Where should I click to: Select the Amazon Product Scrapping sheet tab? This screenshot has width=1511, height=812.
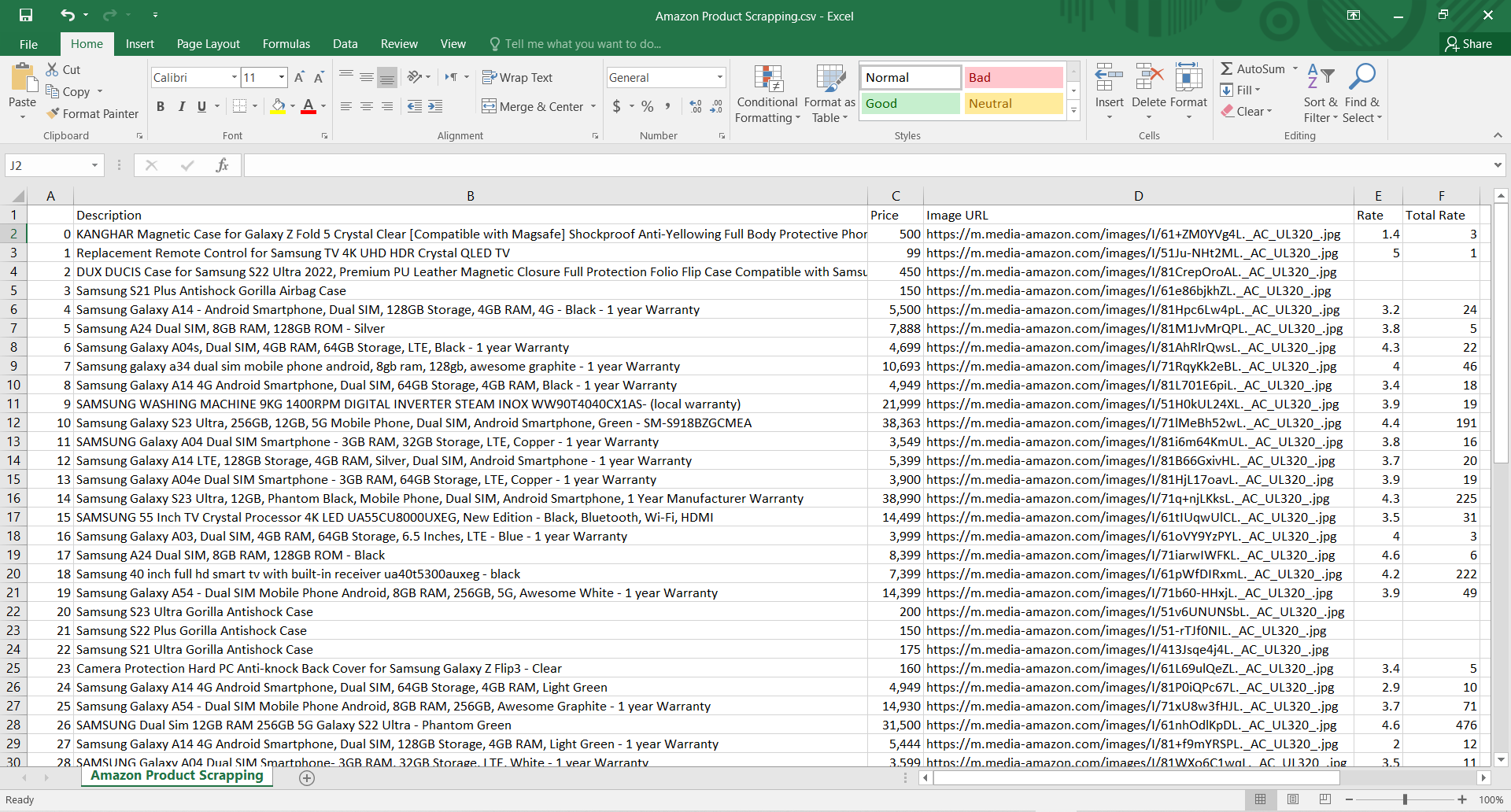pyautogui.click(x=177, y=776)
